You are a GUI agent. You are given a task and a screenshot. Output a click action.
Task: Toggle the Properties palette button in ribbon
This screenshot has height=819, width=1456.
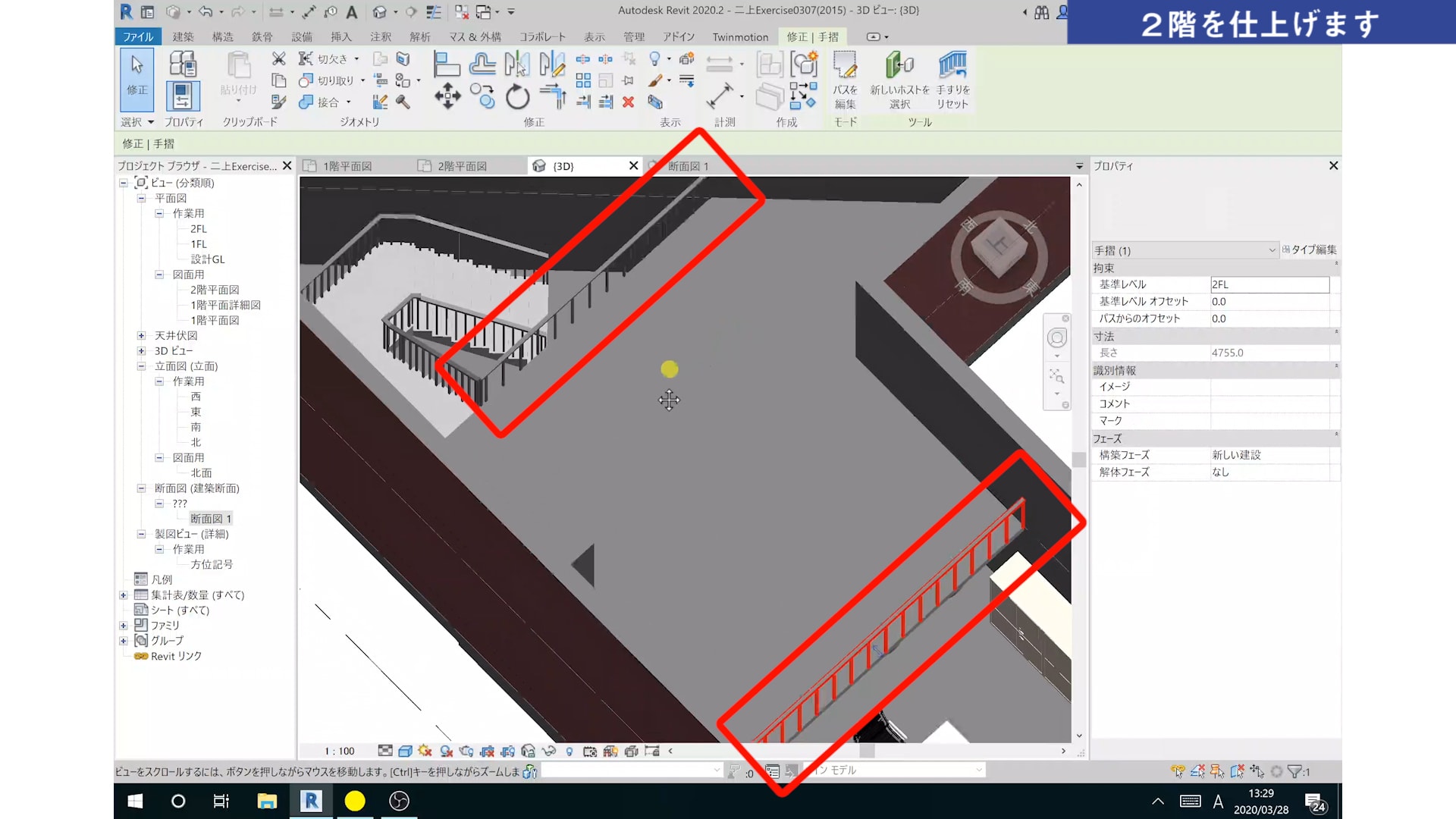[183, 95]
